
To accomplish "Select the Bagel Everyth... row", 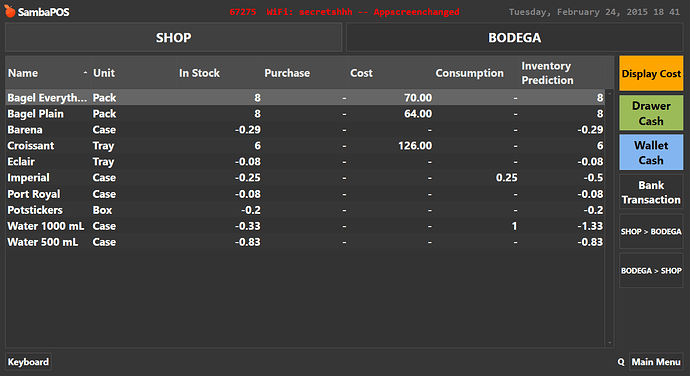I will click(305, 97).
